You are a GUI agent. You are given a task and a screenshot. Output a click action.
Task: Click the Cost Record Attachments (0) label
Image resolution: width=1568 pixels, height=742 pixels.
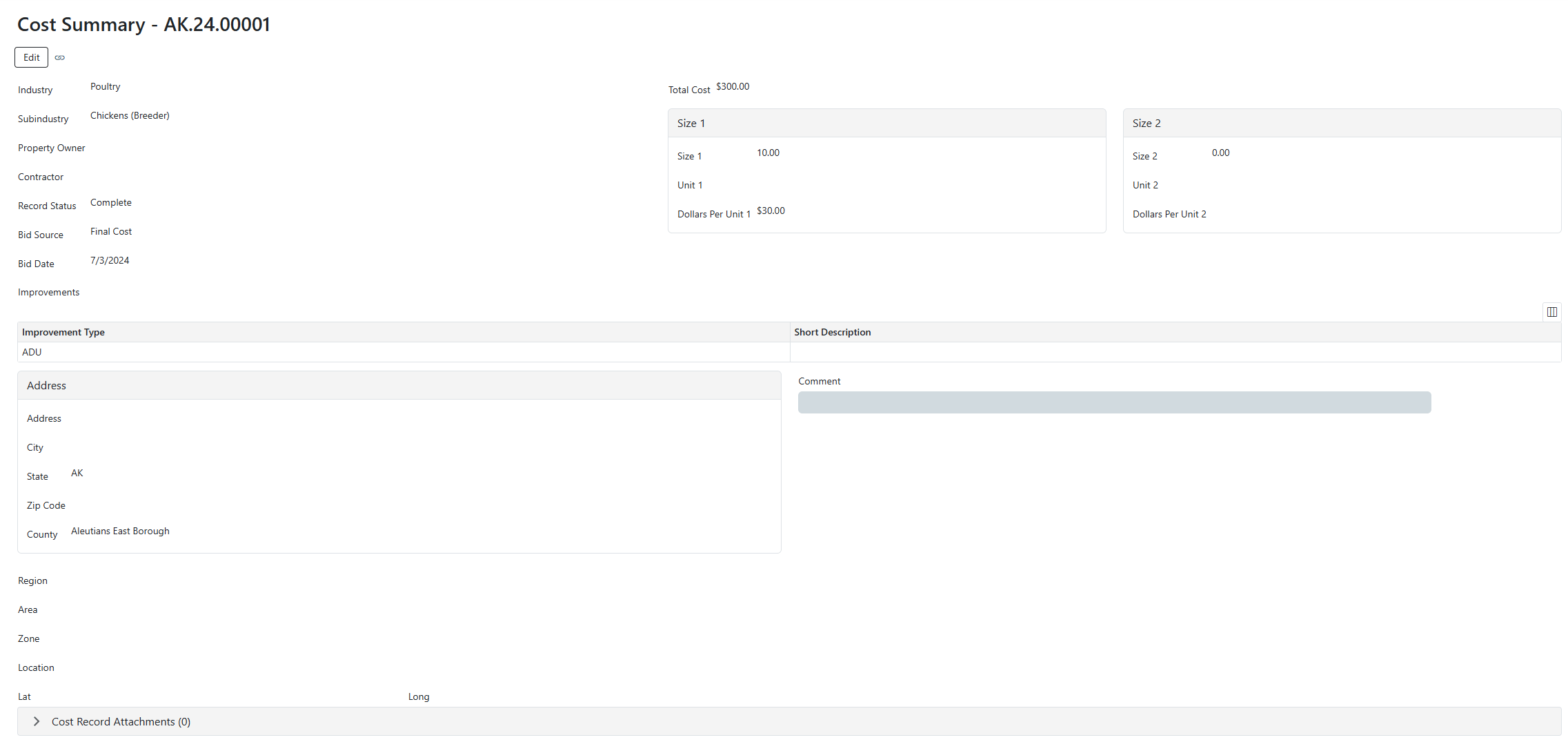point(121,721)
